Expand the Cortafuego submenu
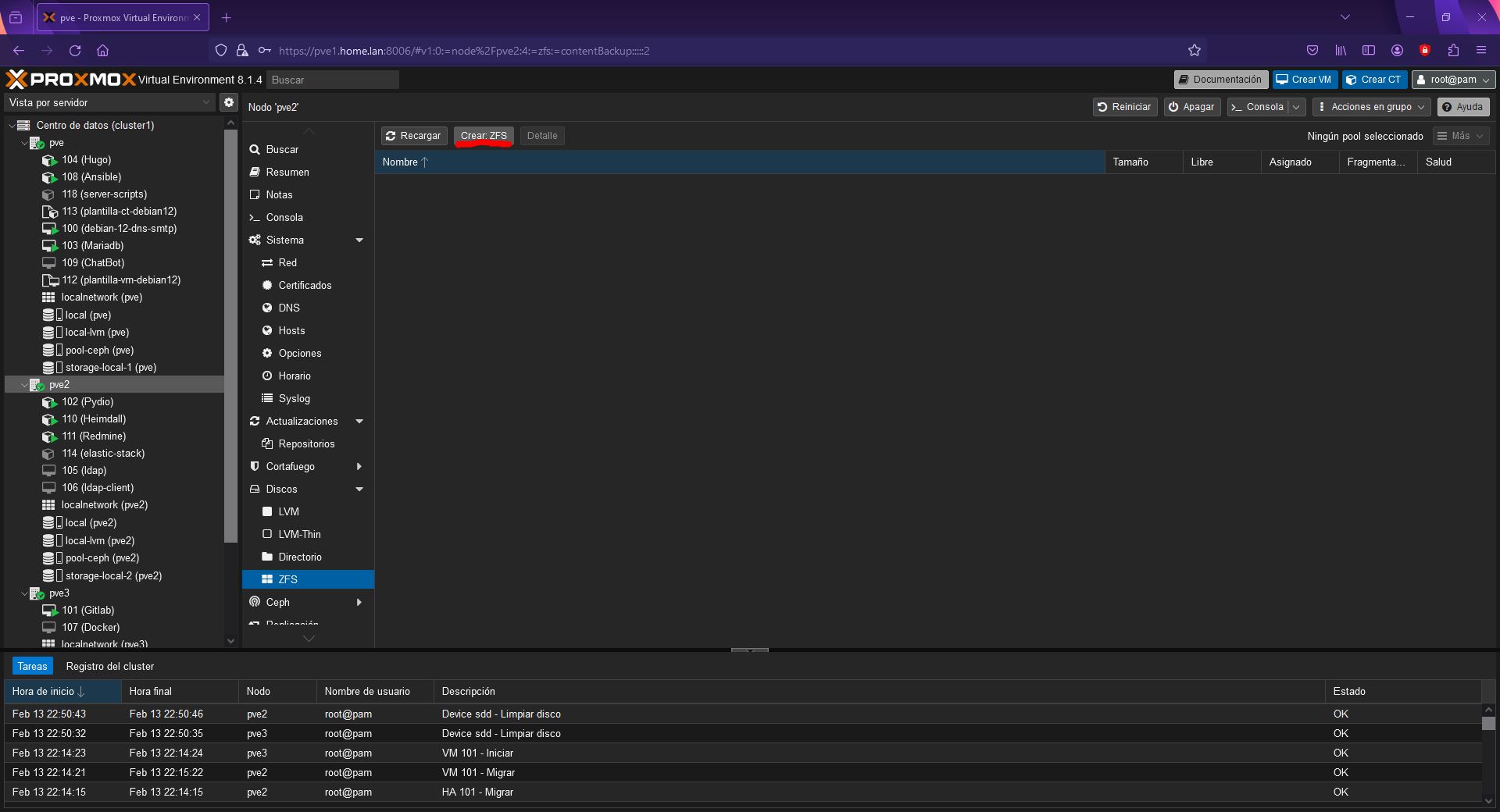Image resolution: width=1500 pixels, height=812 pixels. 359,466
